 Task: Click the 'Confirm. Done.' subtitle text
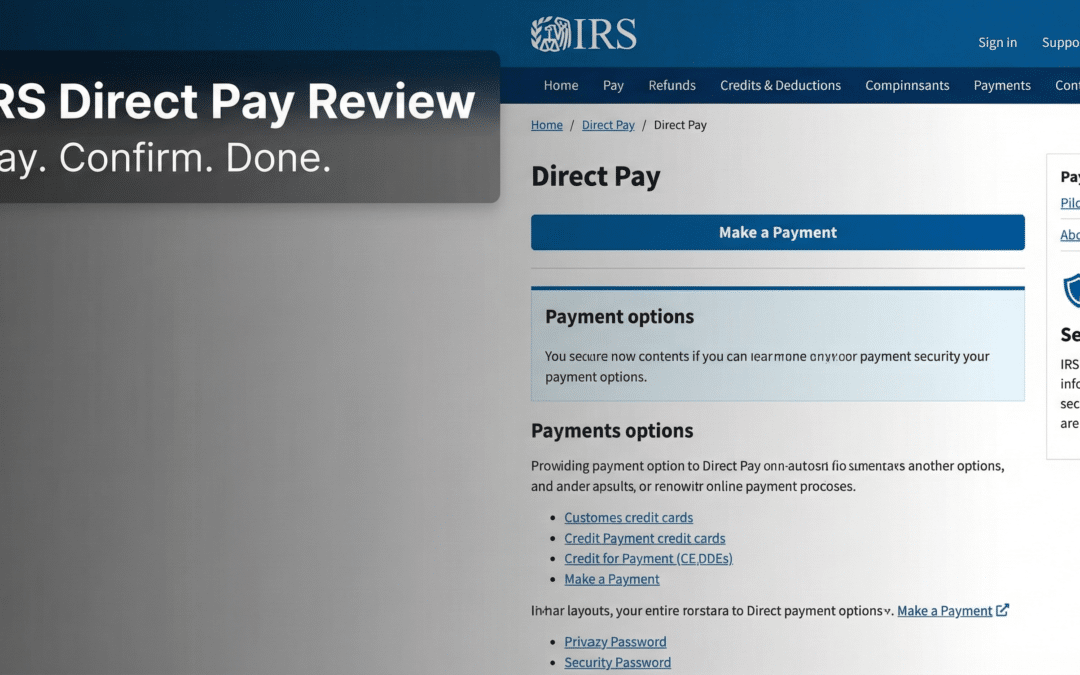(195, 158)
